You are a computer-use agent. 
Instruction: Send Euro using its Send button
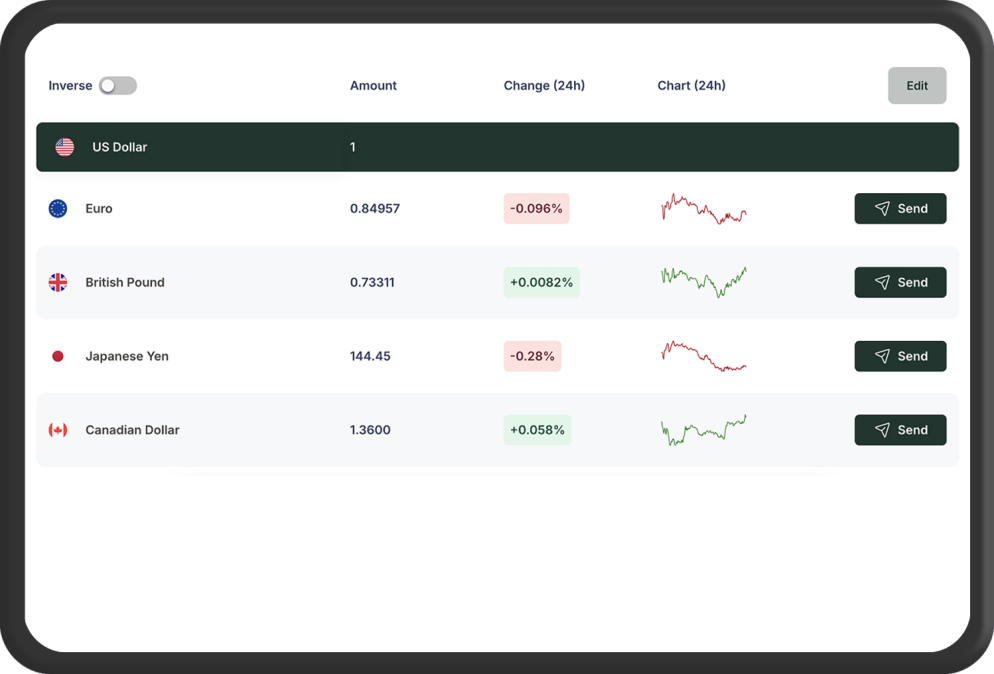pyautogui.click(x=900, y=208)
